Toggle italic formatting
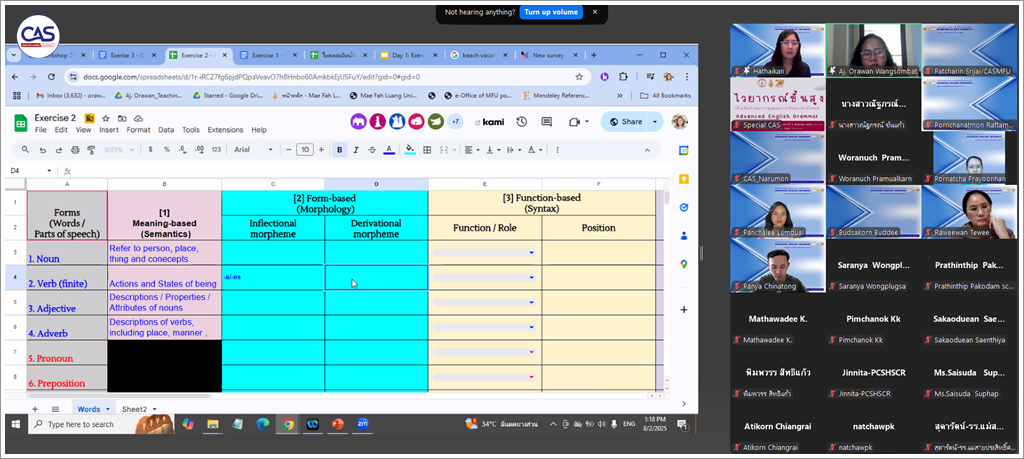 pyautogui.click(x=356, y=150)
